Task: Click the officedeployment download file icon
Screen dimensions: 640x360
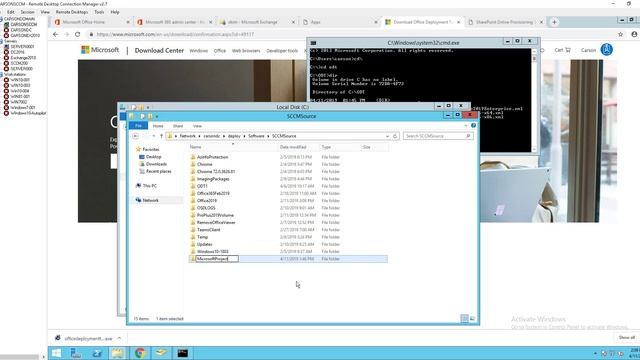Action: 58,338
